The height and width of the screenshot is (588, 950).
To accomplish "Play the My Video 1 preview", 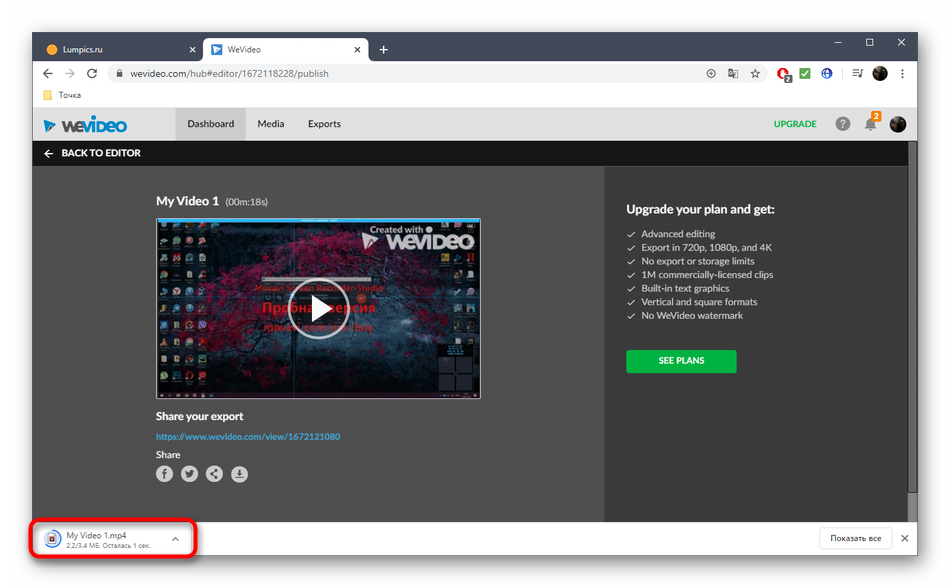I will point(318,308).
